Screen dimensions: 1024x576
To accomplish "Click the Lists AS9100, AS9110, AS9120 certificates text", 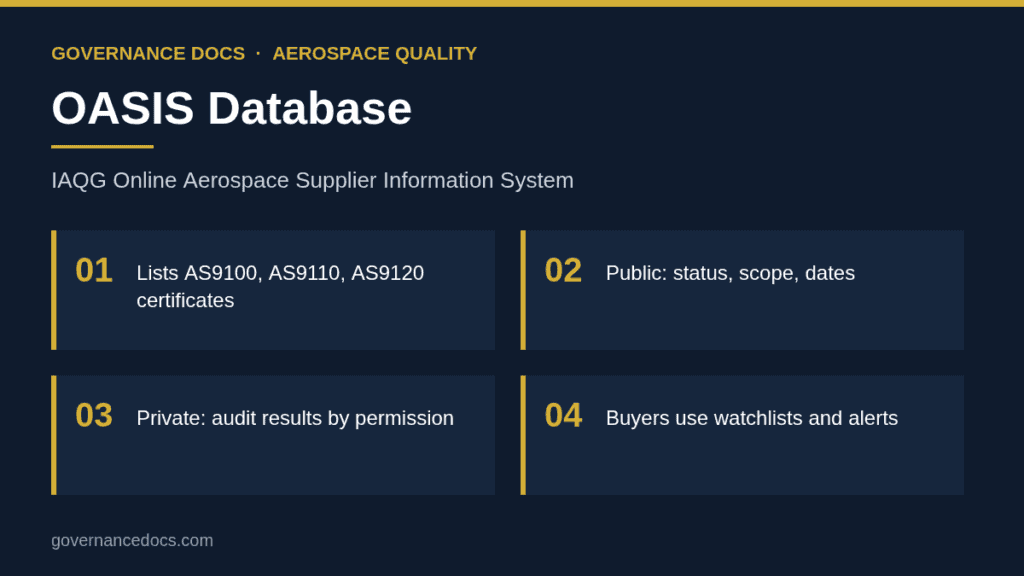I will [280, 286].
